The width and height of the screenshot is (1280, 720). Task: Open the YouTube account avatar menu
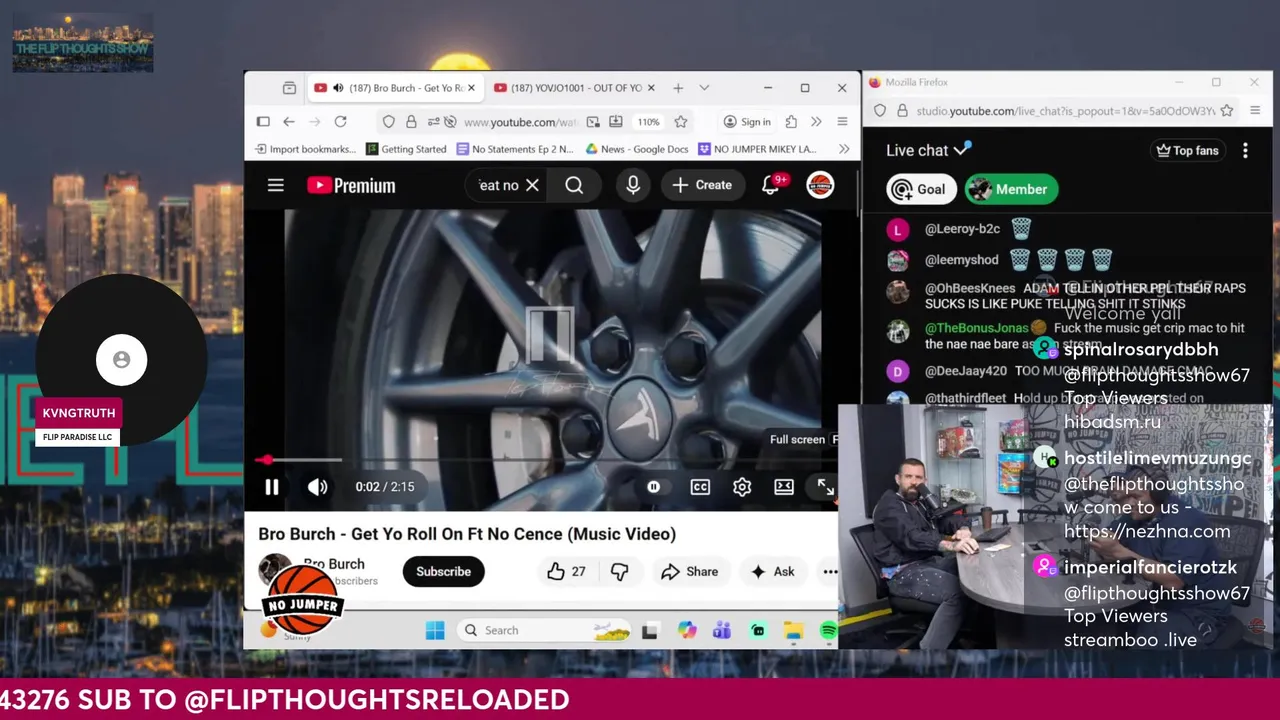(820, 185)
